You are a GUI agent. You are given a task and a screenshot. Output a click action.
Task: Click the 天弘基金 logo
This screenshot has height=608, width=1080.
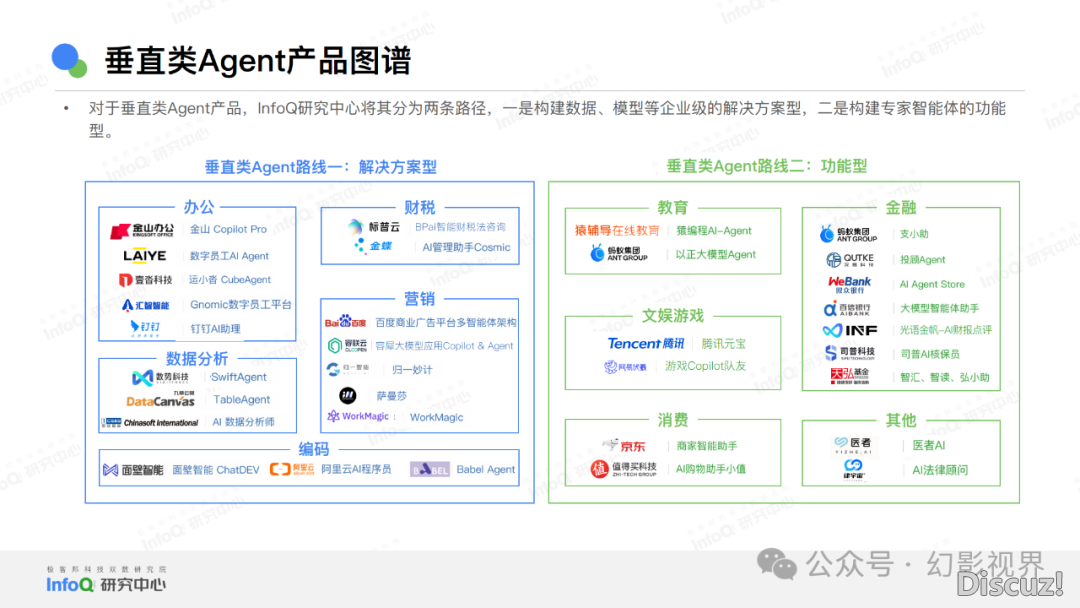[850, 376]
